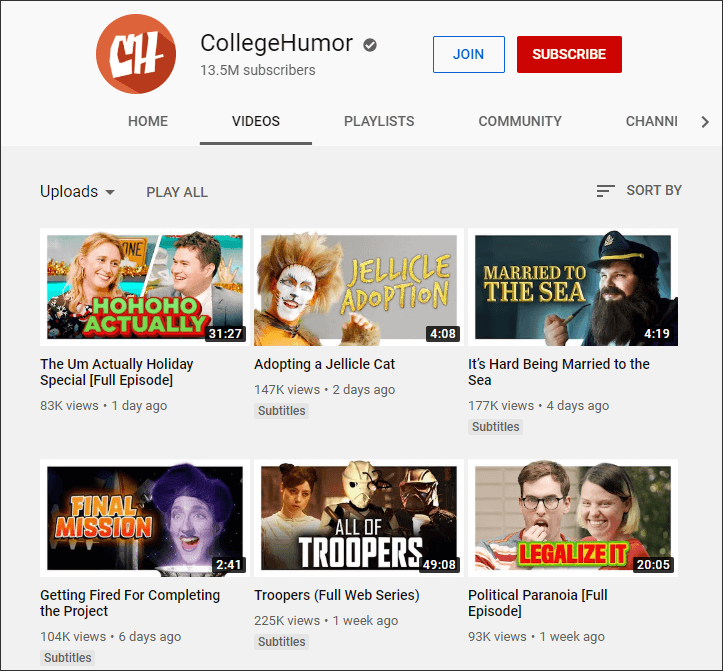This screenshot has height=671, width=723.
Task: Click the 2:41 duration badge
Action: pyautogui.click(x=229, y=564)
